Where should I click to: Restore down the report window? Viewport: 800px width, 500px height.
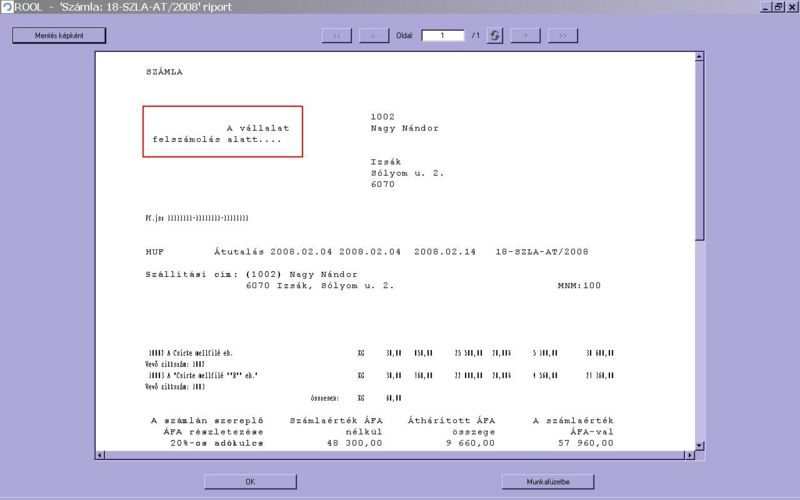(x=779, y=7)
